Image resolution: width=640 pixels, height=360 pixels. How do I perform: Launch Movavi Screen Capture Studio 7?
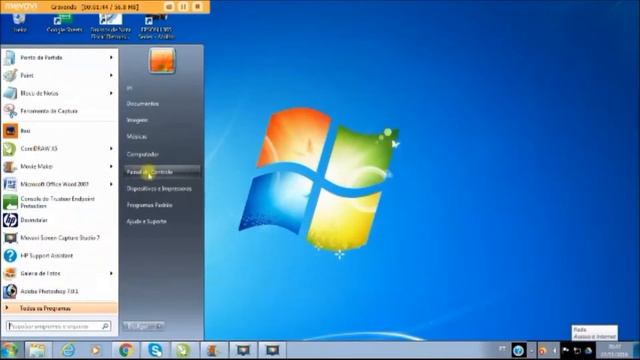pyautogui.click(x=59, y=238)
